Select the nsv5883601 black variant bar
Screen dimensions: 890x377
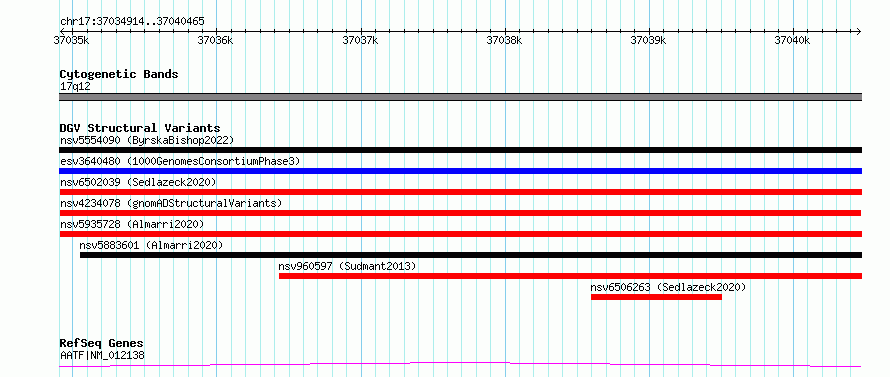click(471, 255)
